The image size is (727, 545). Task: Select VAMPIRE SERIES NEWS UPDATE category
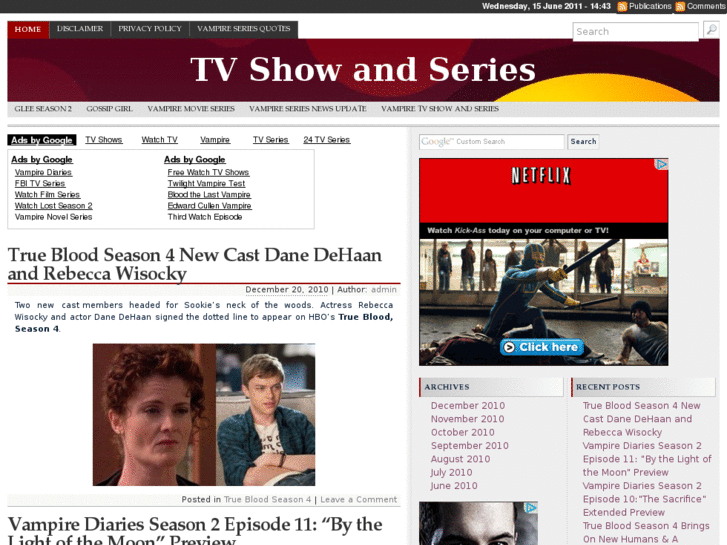308,109
